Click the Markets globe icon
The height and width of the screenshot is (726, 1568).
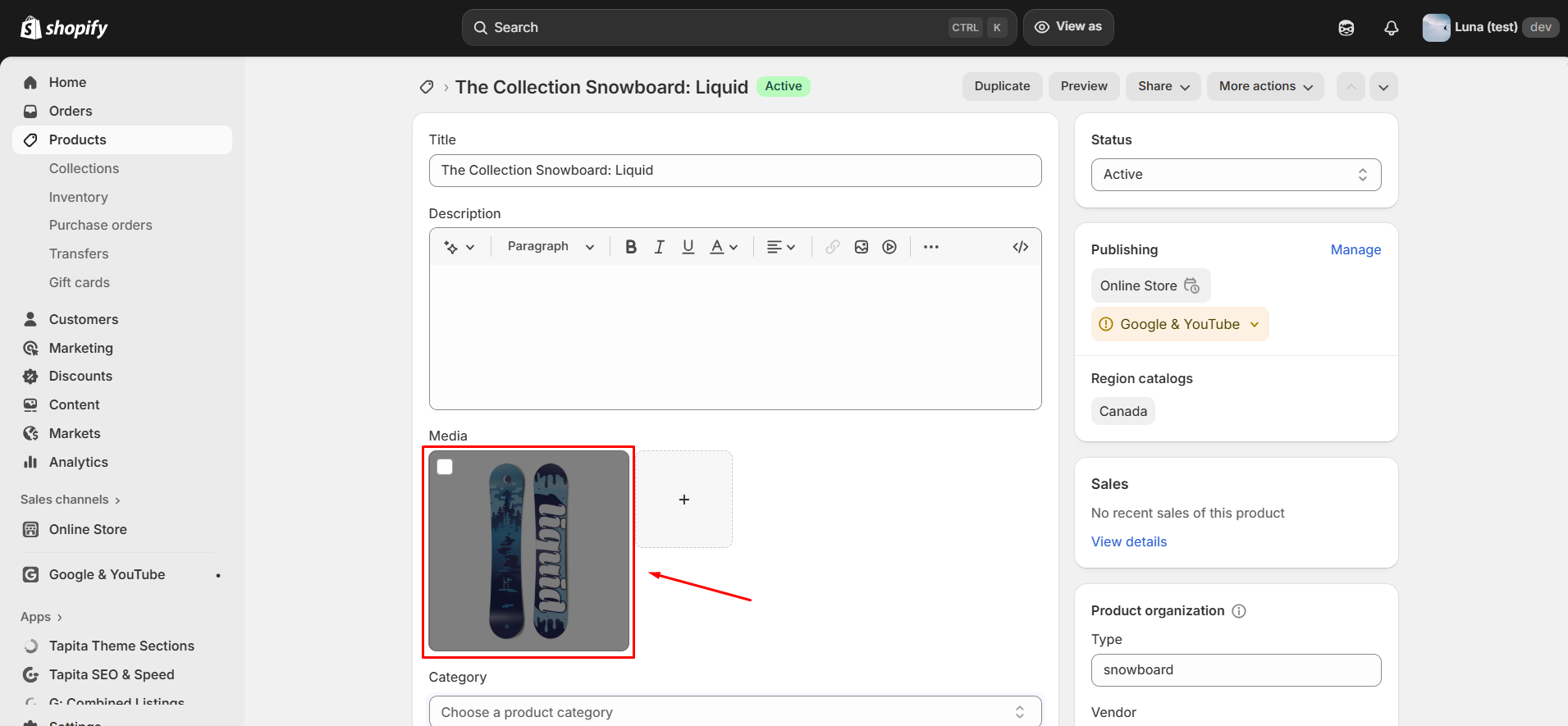(30, 433)
